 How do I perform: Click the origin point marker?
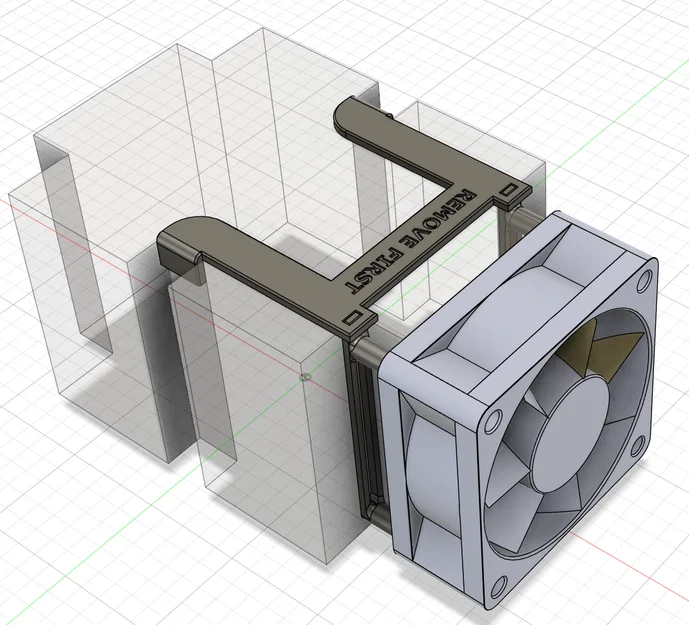tap(305, 377)
